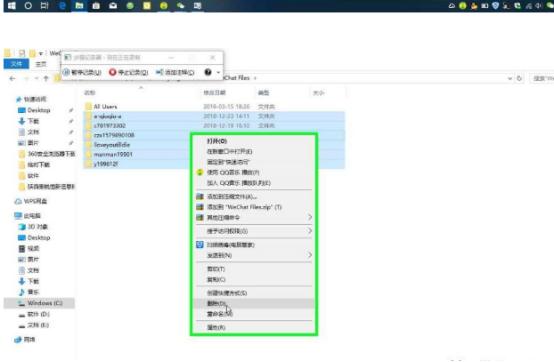Click the Cortana circle icon on taskbar
The height and width of the screenshot is (362, 554).
[28, 6]
